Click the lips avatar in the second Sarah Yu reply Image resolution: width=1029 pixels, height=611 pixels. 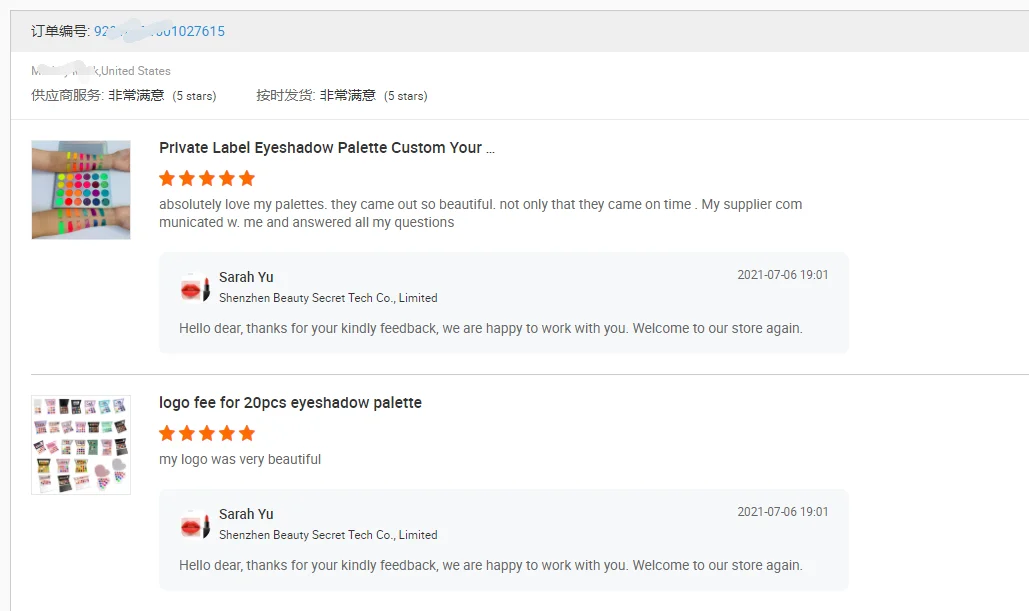pos(194,525)
